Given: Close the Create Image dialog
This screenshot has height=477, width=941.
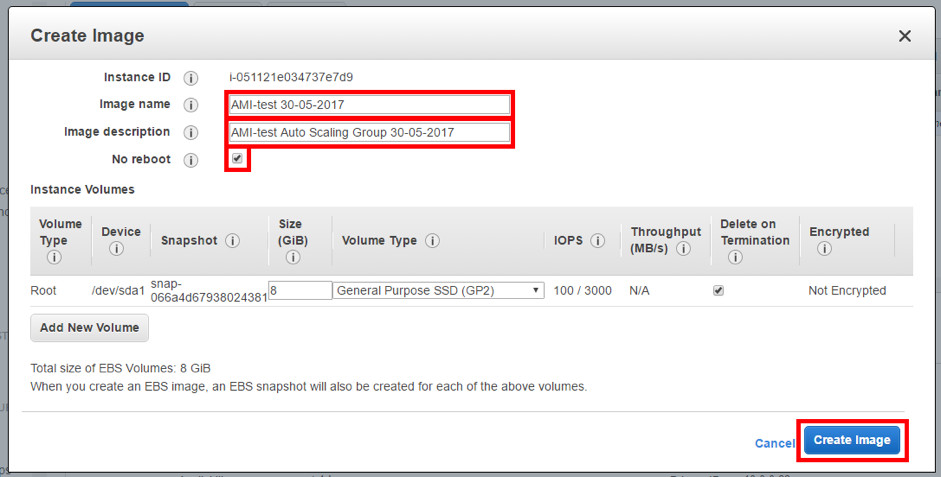Looking at the screenshot, I should tap(904, 36).
